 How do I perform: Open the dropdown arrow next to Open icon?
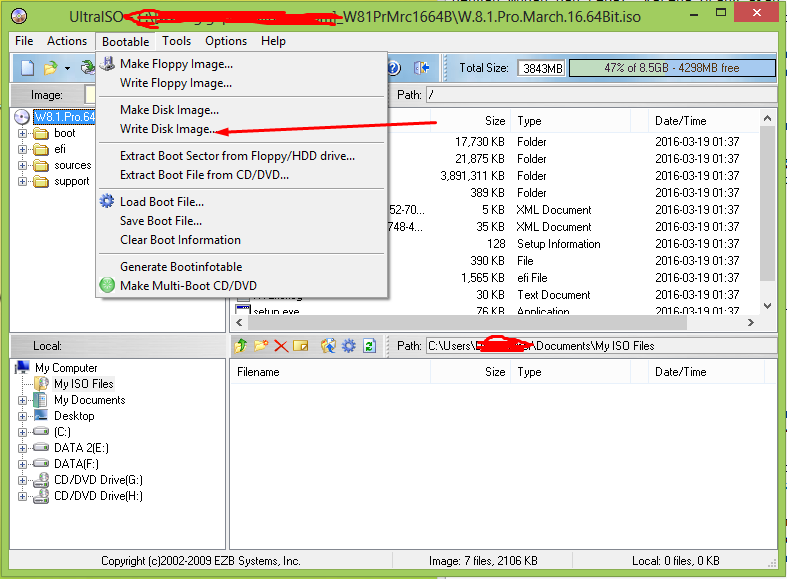[x=67, y=68]
